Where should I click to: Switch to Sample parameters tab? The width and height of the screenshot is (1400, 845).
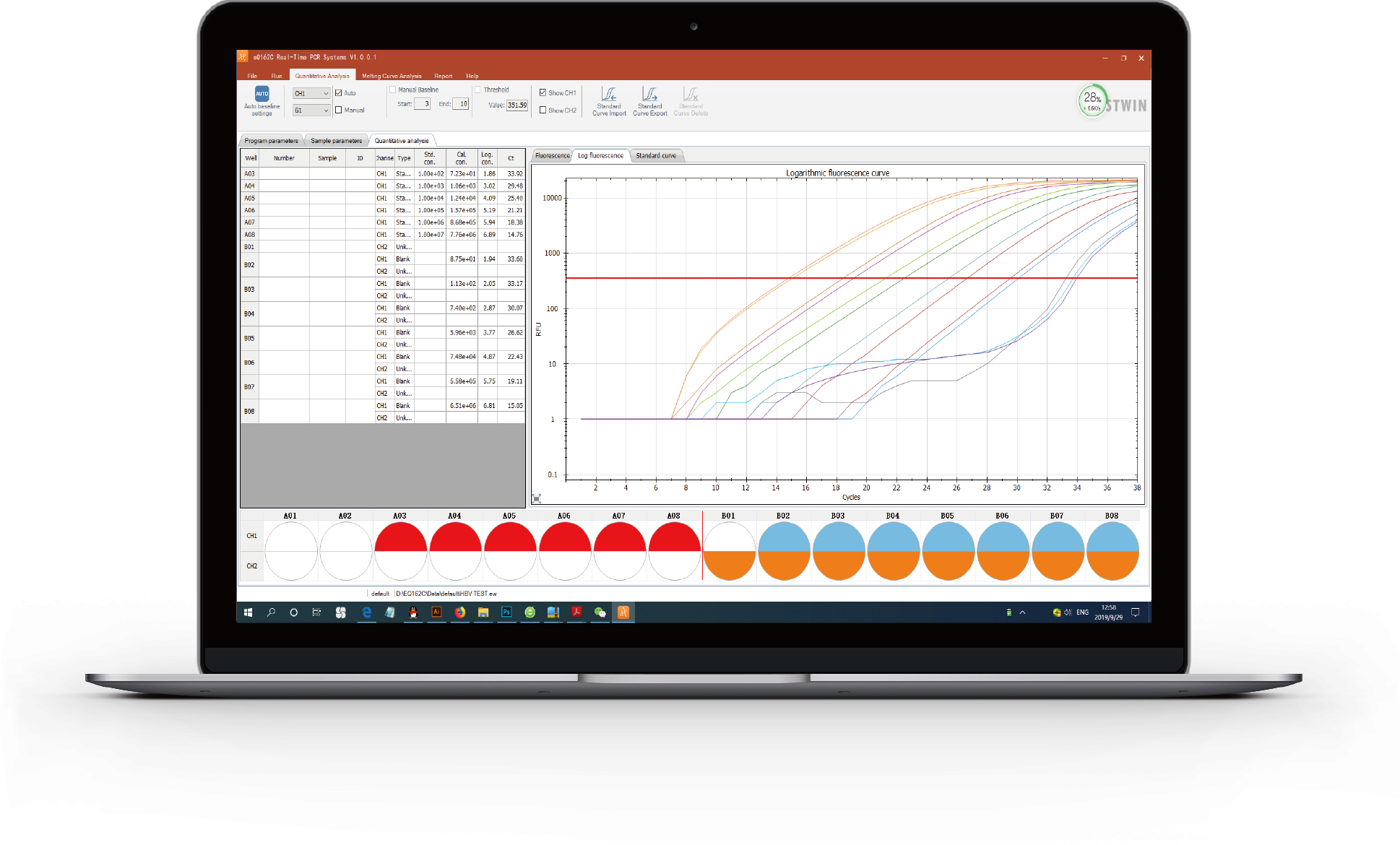coord(336,141)
